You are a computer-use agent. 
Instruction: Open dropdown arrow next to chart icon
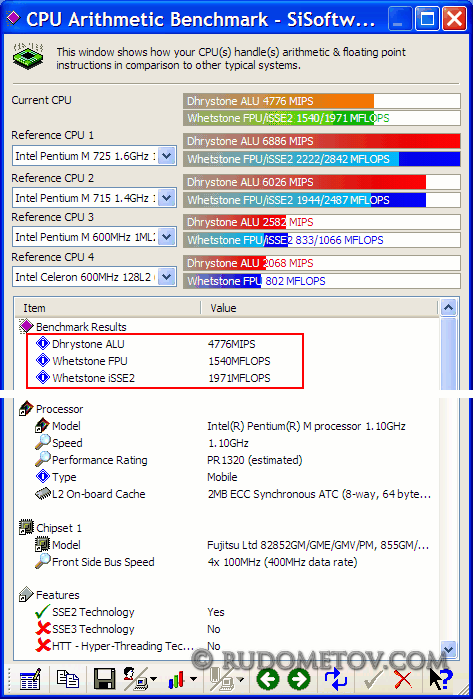click(x=193, y=679)
